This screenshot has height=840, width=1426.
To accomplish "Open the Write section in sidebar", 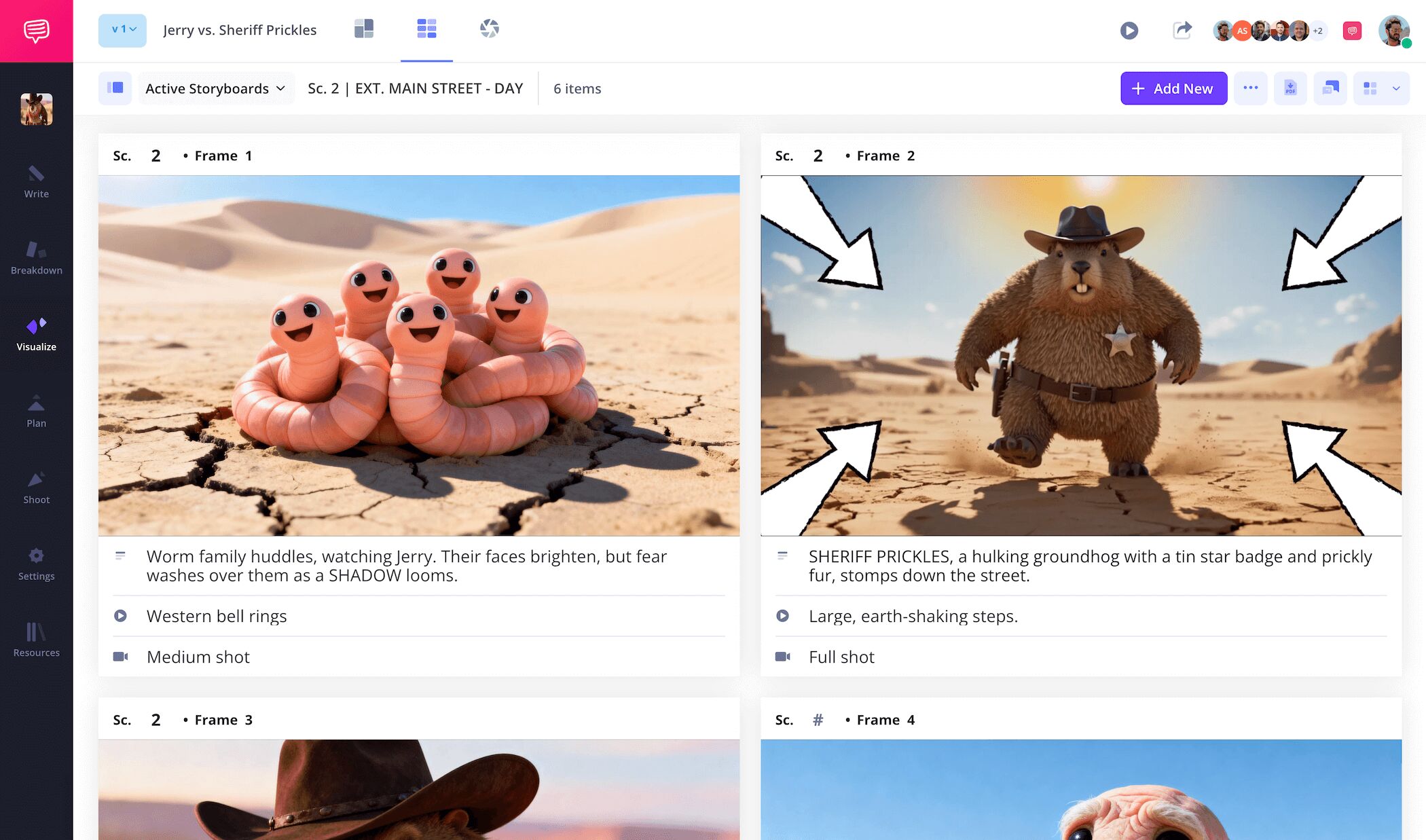I will click(x=36, y=181).
